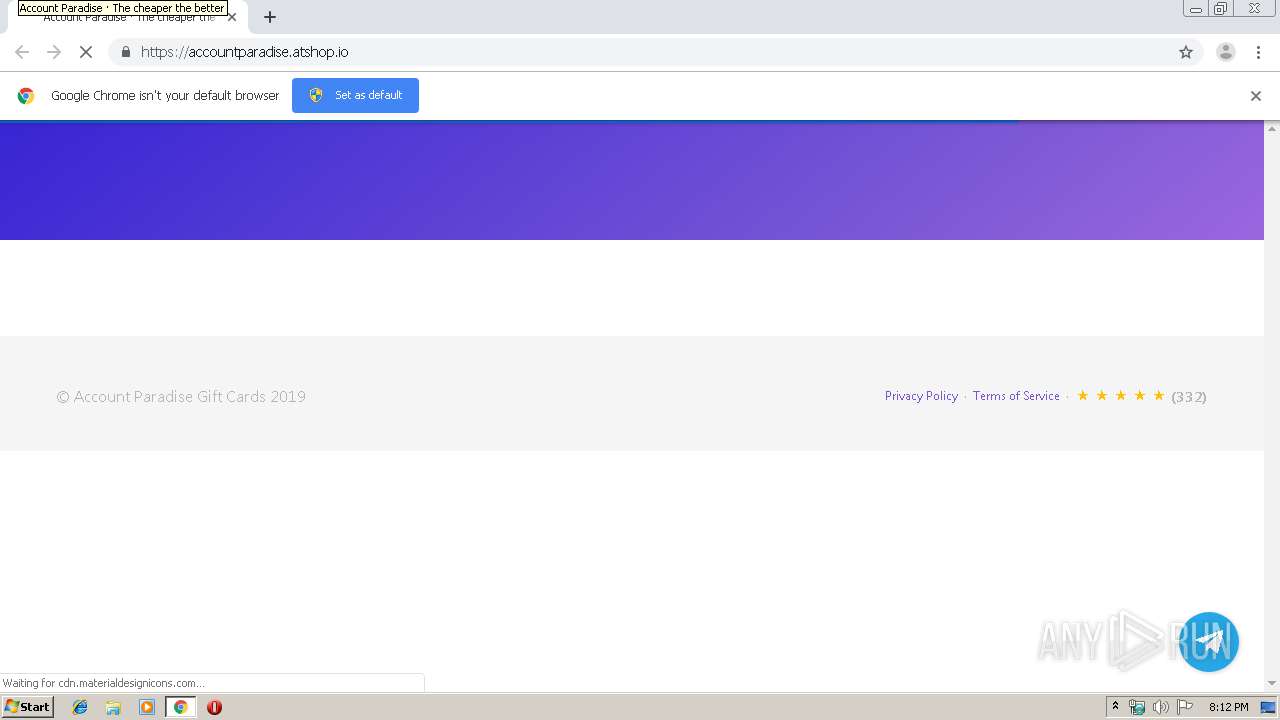The image size is (1280, 720).
Task: Close the Account Paradise tab
Action: click(x=232, y=17)
